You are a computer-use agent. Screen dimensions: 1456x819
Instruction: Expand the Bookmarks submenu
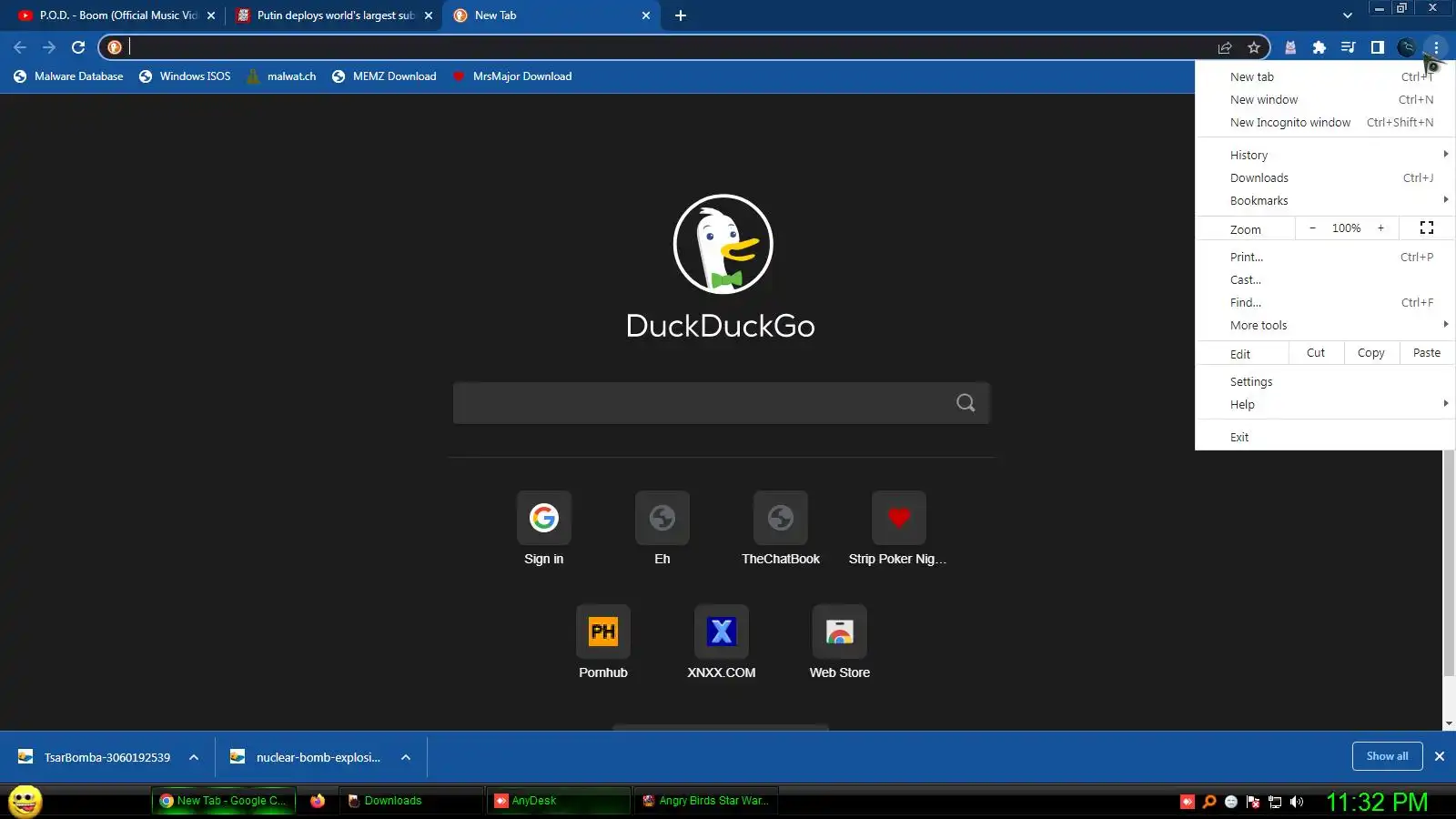pos(1325,201)
